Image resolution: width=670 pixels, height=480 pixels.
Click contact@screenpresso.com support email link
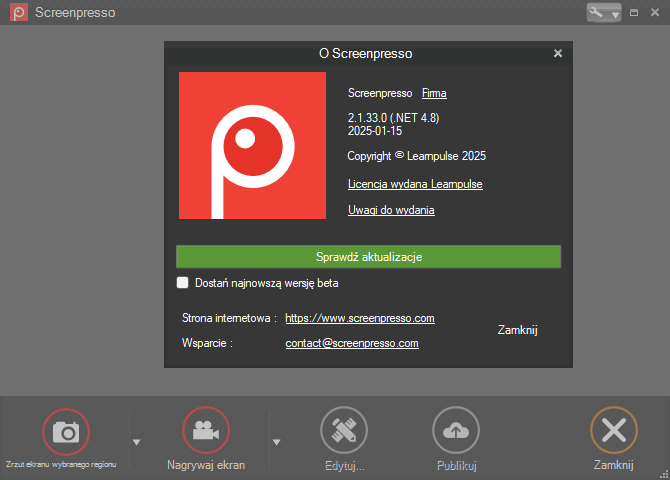(x=352, y=343)
